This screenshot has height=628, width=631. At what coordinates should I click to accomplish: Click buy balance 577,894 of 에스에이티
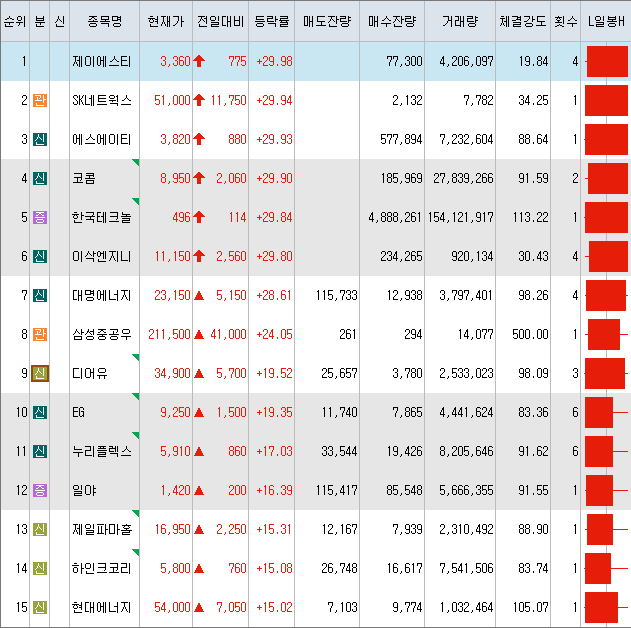pos(401,140)
